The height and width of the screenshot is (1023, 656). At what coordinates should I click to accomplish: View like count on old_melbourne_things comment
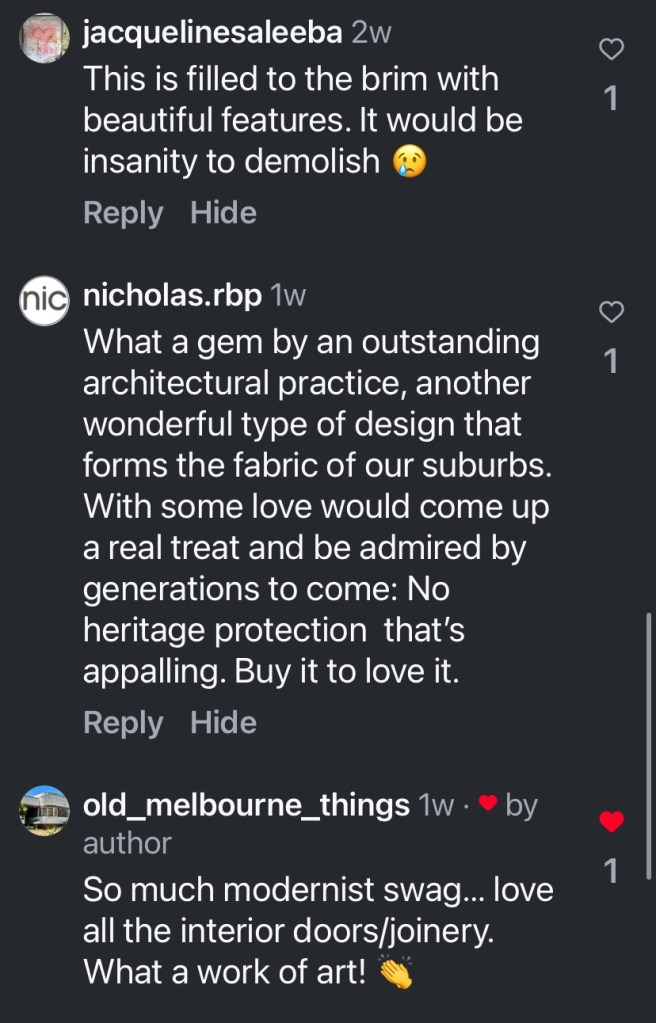(611, 872)
